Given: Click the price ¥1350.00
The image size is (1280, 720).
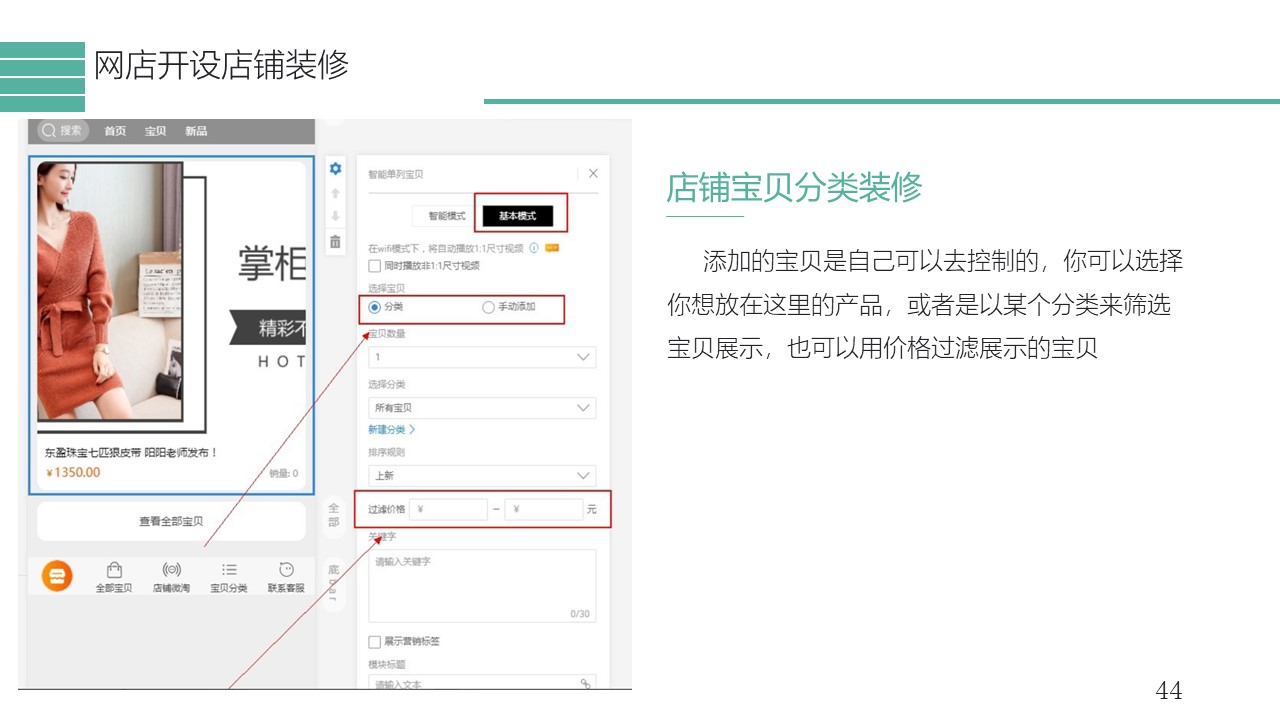Looking at the screenshot, I should pyautogui.click(x=73, y=472).
